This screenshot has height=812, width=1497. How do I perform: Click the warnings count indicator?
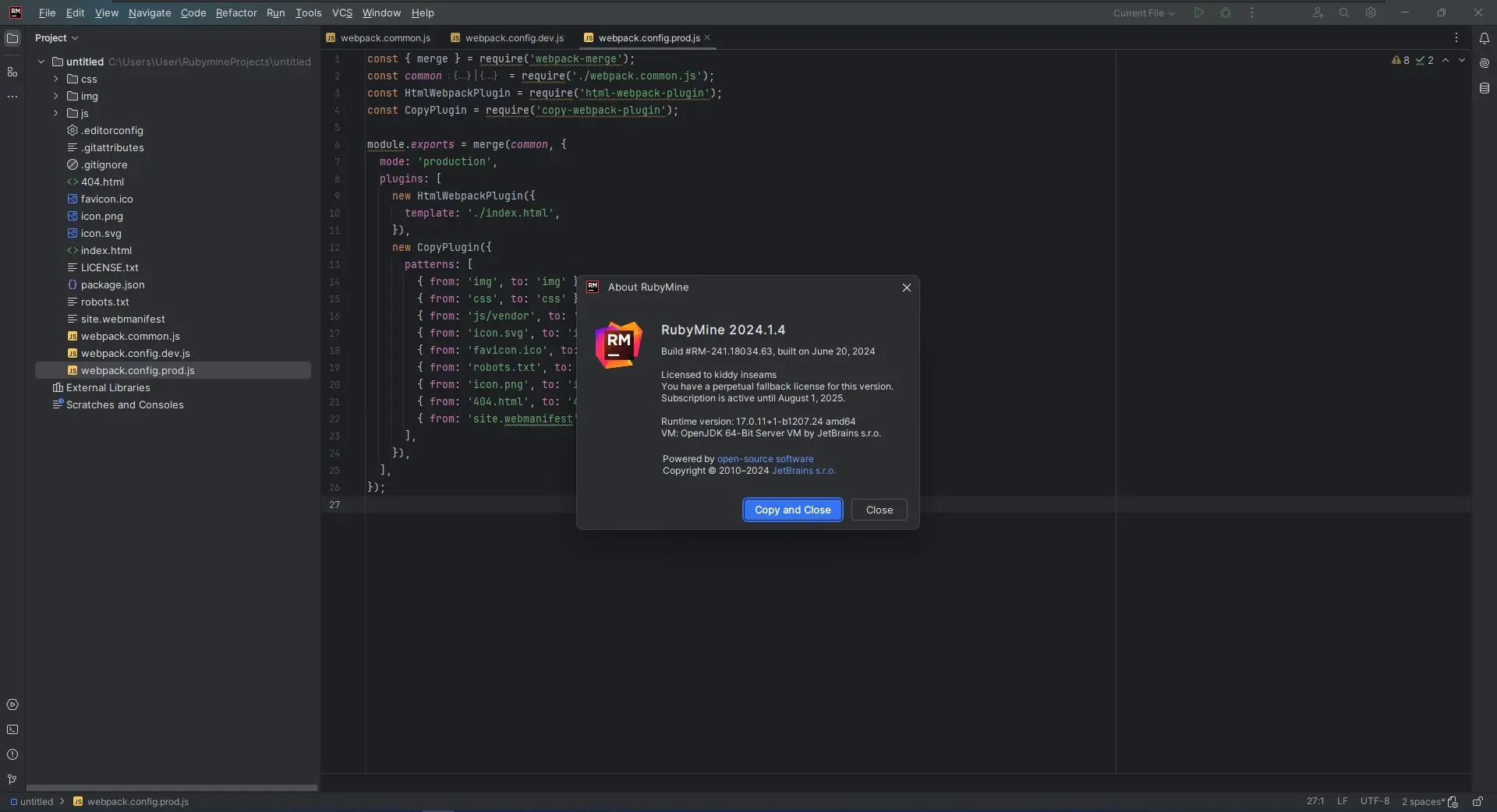1401,60
